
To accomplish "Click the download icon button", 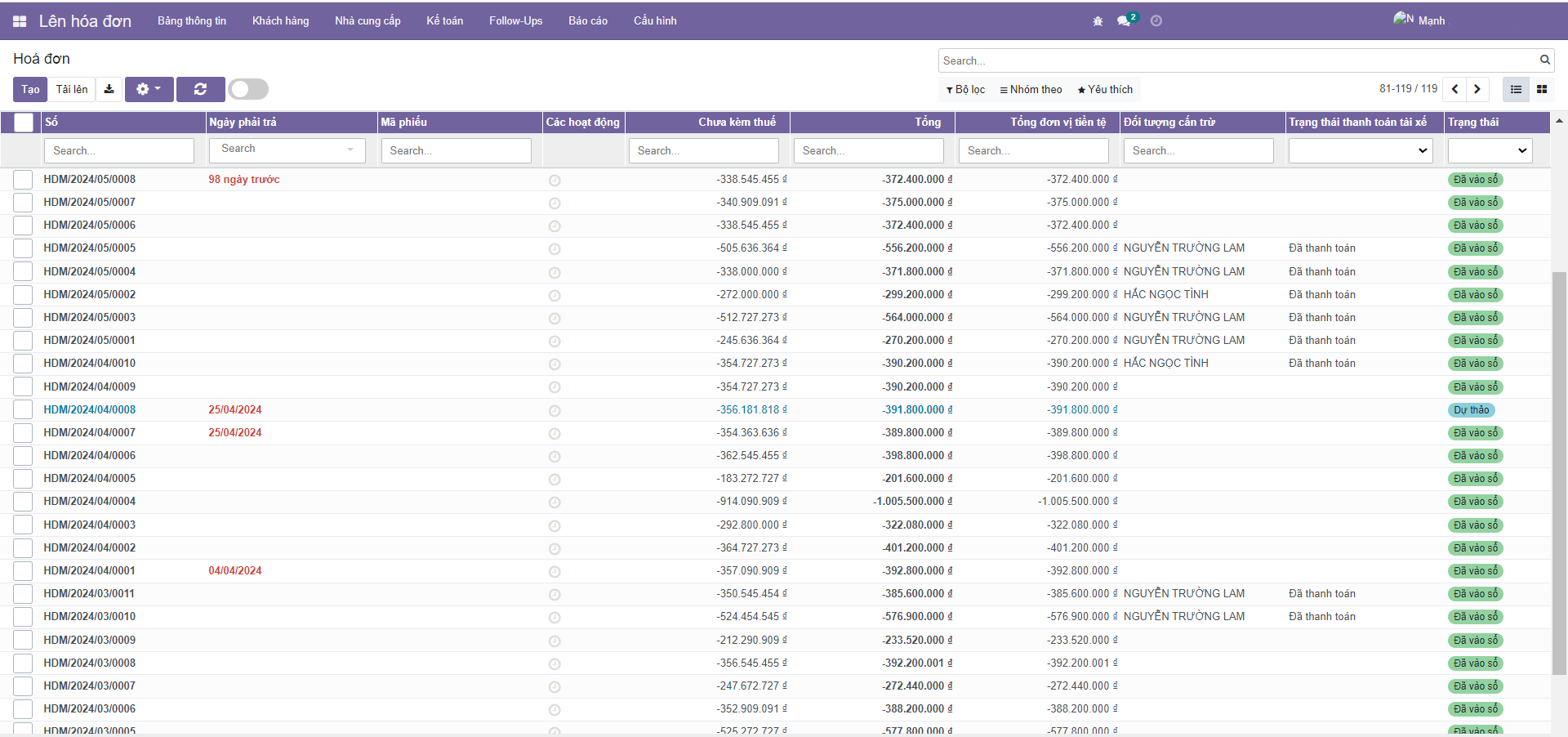I will click(x=109, y=89).
